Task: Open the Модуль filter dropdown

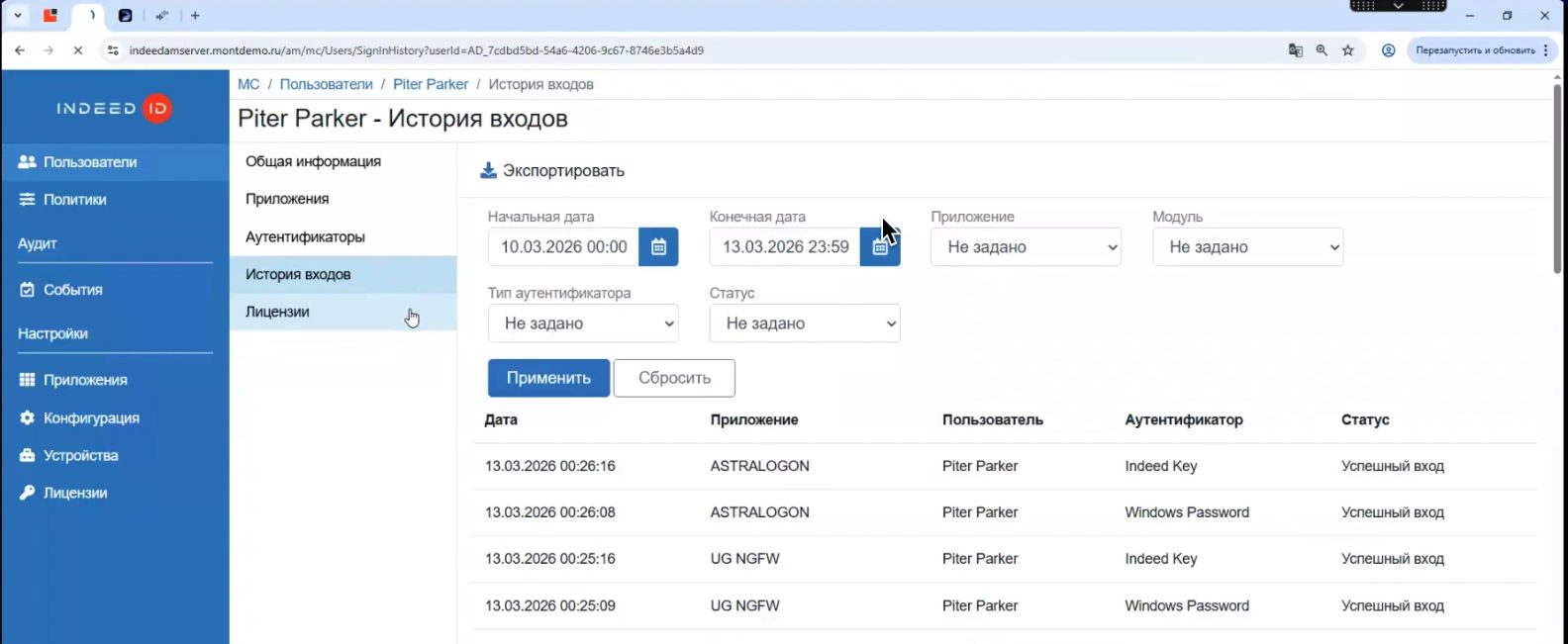Action: click(1247, 247)
